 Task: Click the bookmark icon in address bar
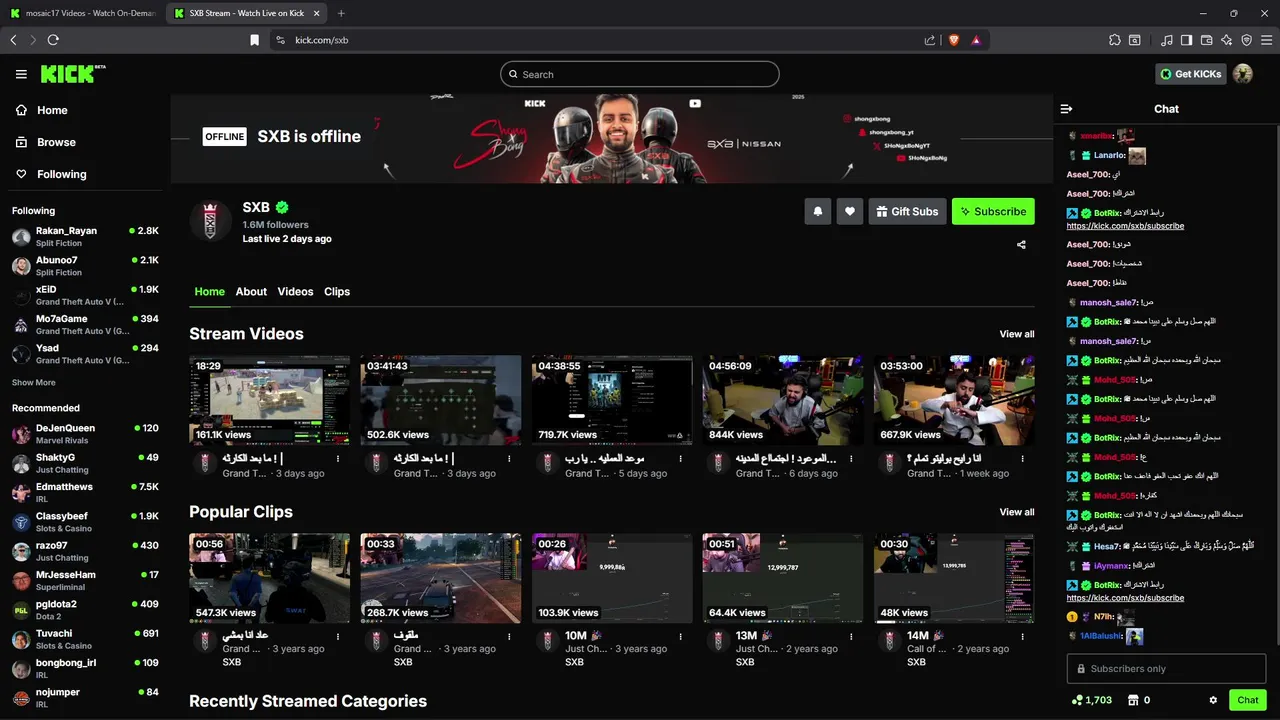point(254,40)
